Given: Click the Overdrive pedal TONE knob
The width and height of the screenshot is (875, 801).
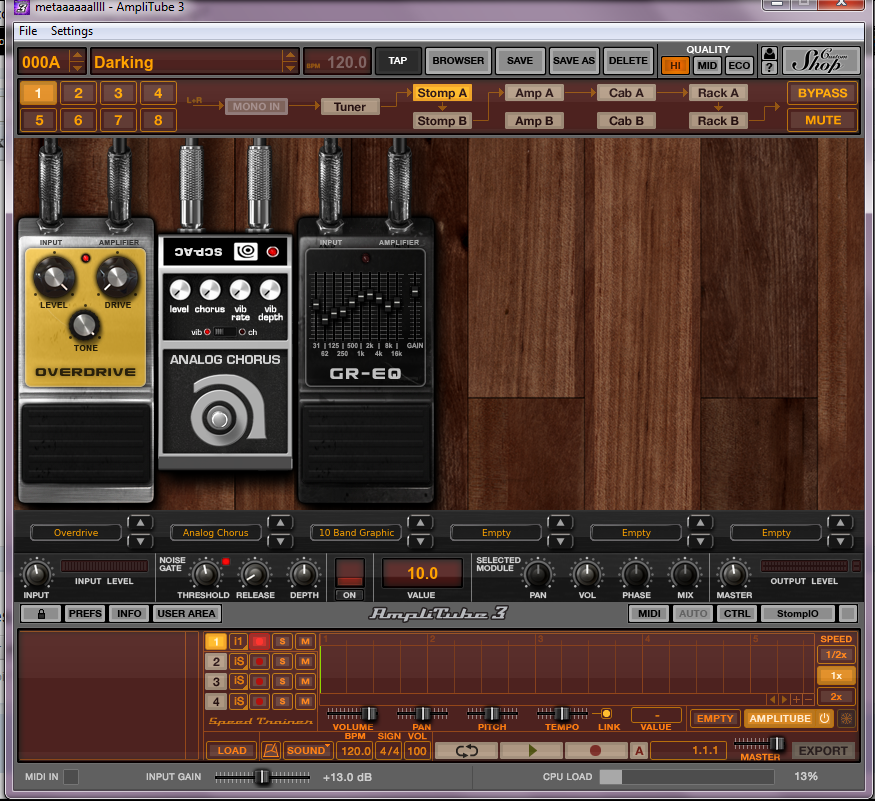Looking at the screenshot, I should tap(85, 325).
